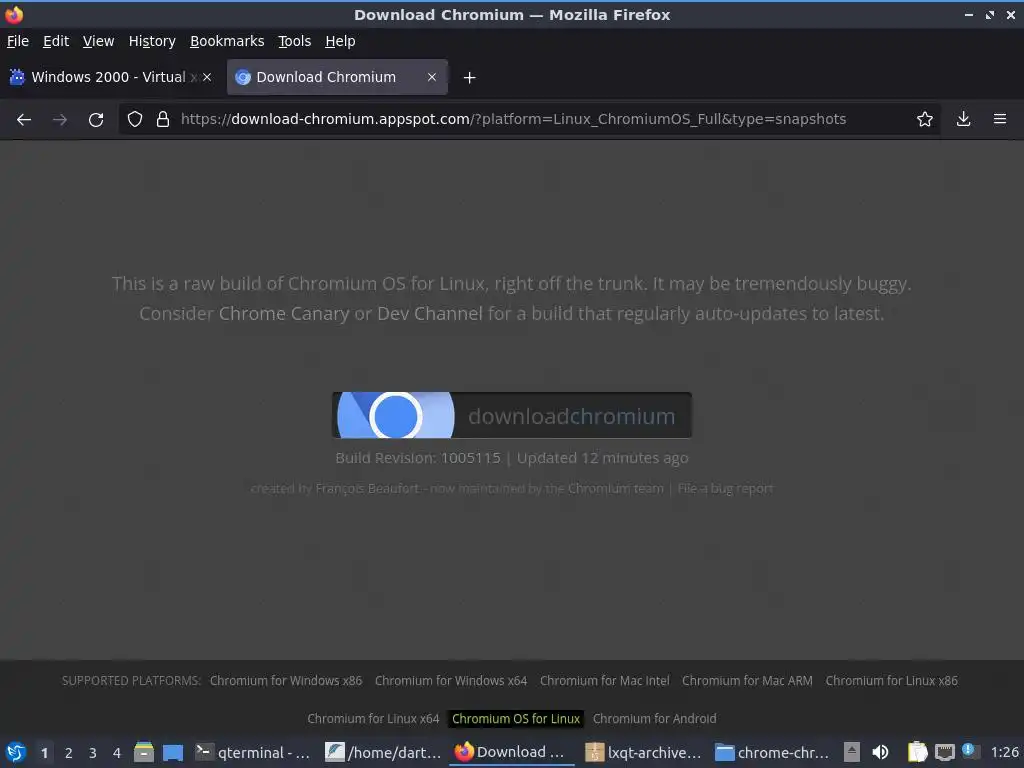This screenshot has height=768, width=1024.
Task: Switch to the chrome-chr... folder taskbar window
Action: point(773,752)
